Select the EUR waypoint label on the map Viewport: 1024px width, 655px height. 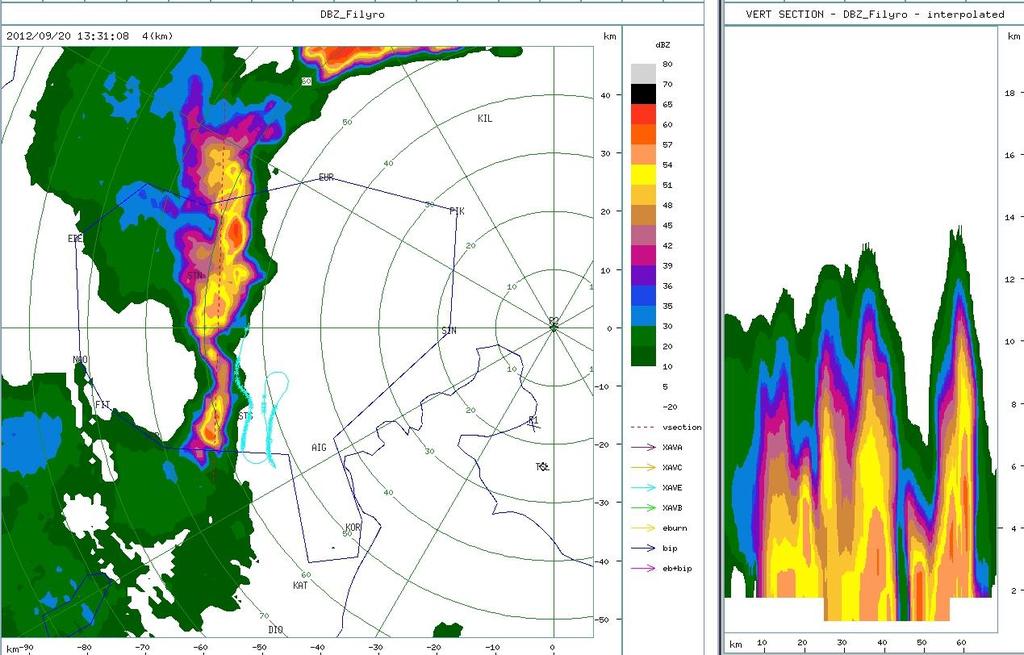click(326, 178)
